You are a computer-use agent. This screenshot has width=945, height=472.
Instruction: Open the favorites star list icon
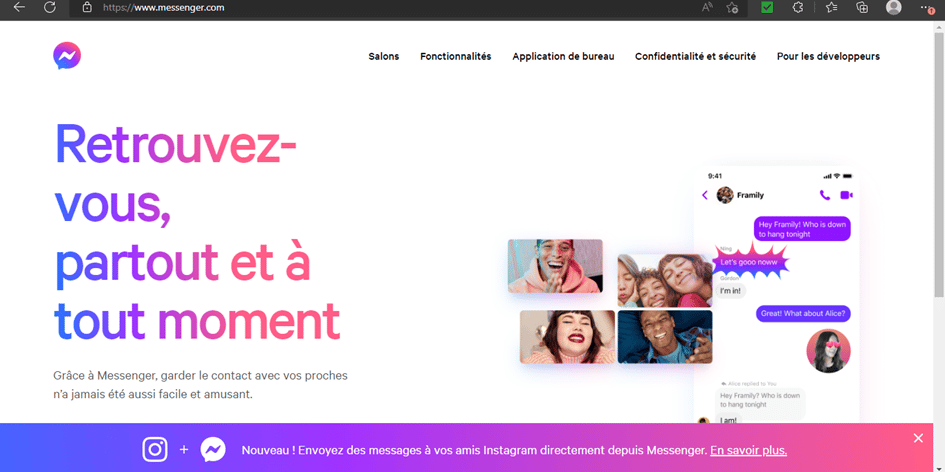coord(831,7)
